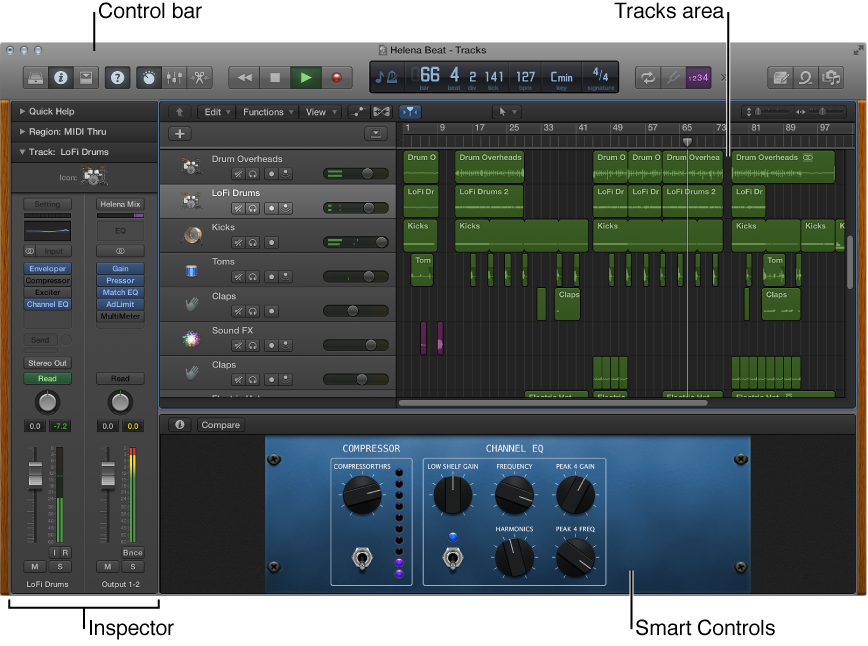Screen dimensions: 868x646
Task: Open the Library panel icon
Action: 34,78
